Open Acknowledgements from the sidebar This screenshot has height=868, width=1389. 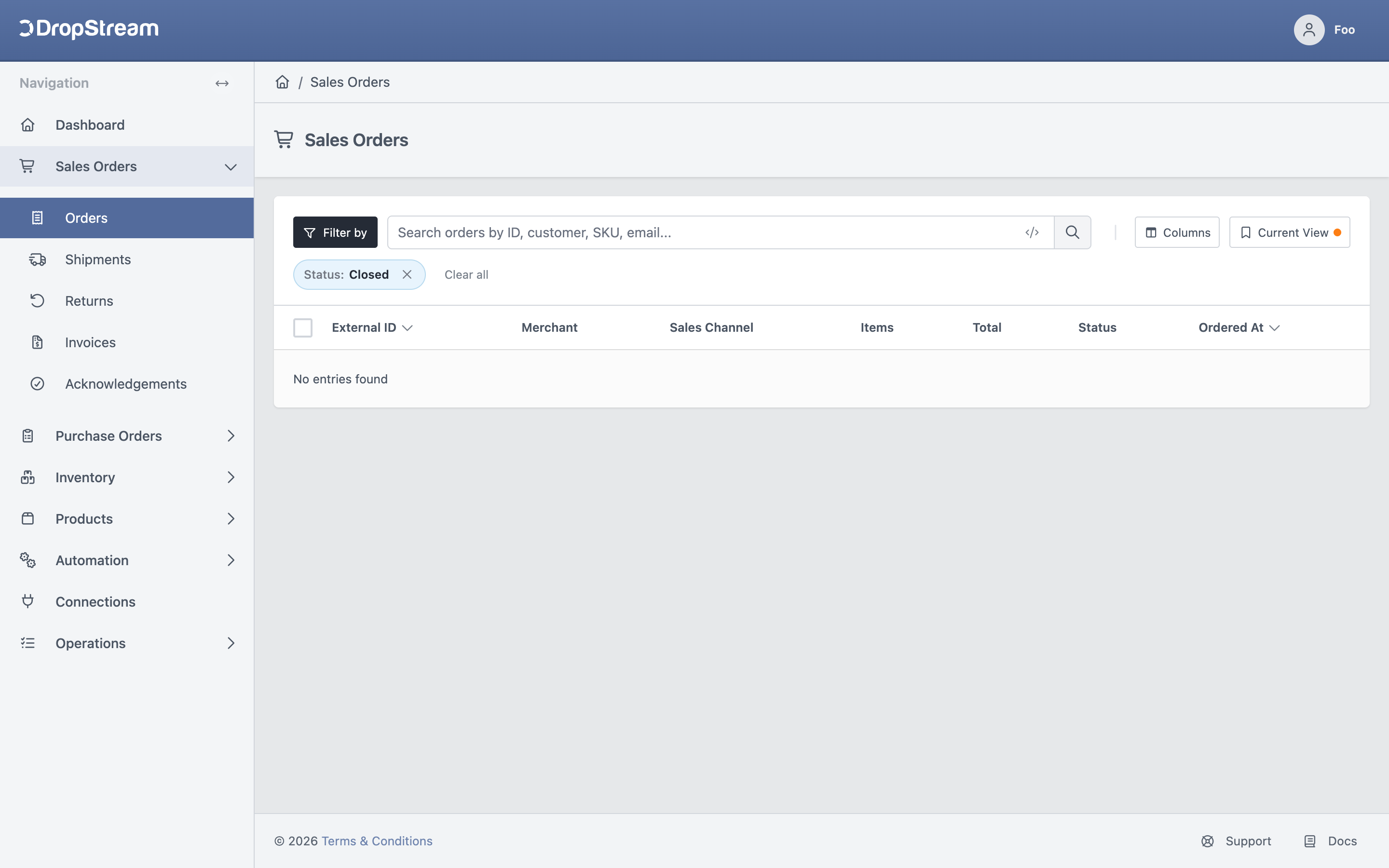(126, 383)
